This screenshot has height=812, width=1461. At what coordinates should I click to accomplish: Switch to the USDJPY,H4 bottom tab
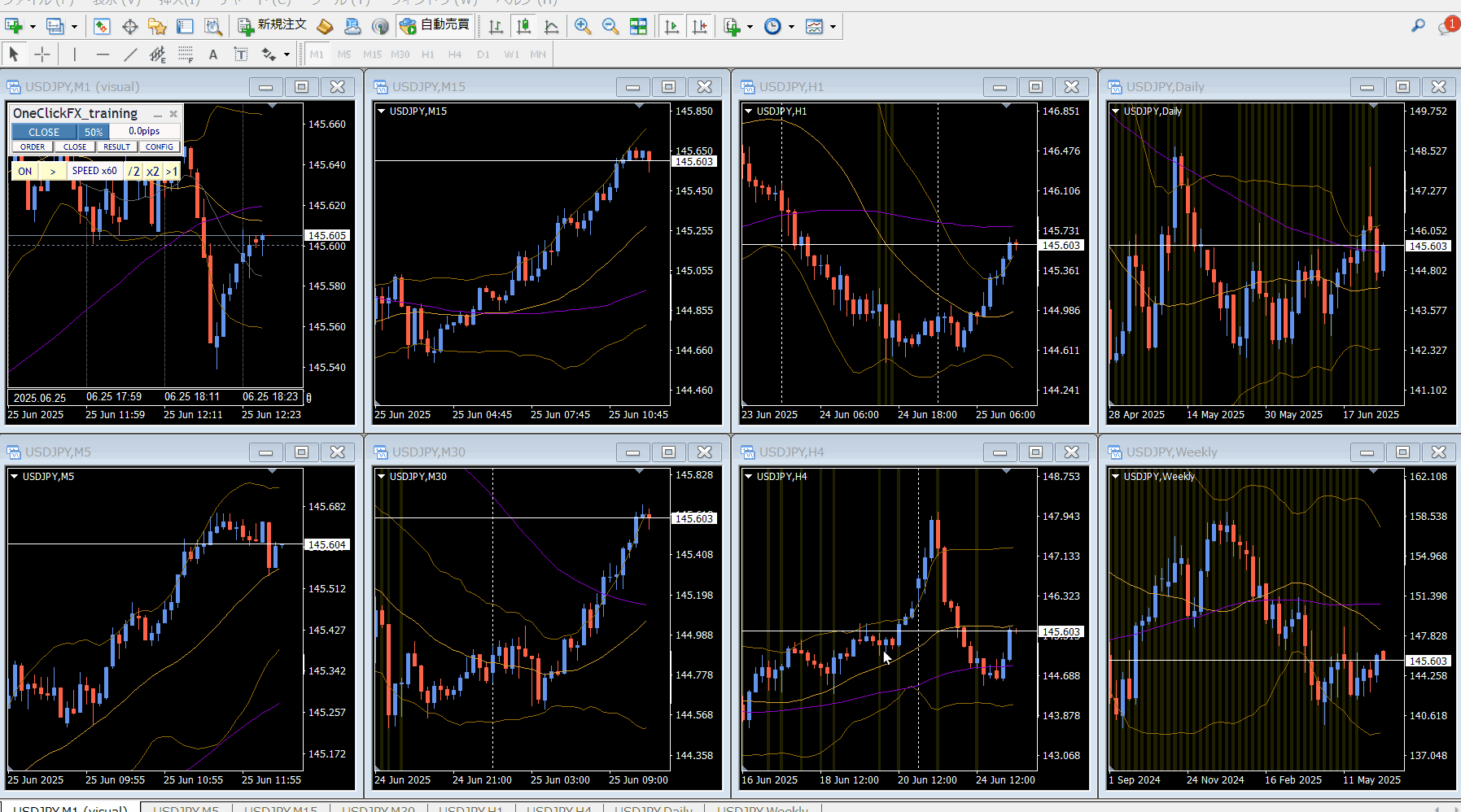pyautogui.click(x=558, y=809)
